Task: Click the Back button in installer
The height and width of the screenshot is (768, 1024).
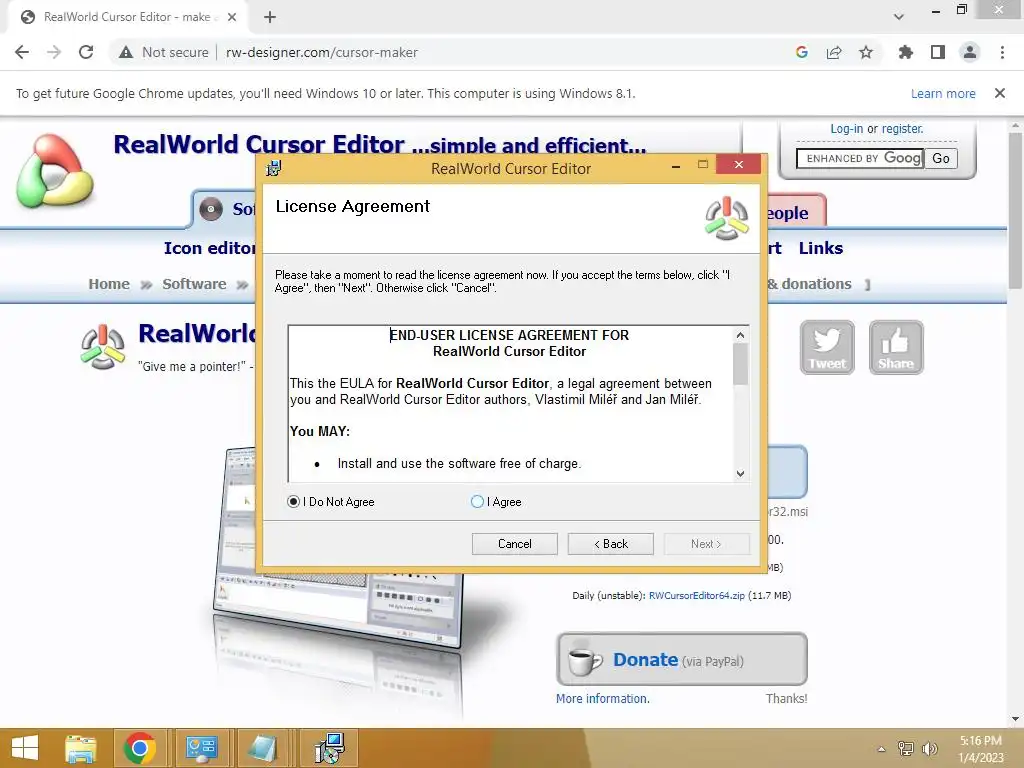Action: 611,544
